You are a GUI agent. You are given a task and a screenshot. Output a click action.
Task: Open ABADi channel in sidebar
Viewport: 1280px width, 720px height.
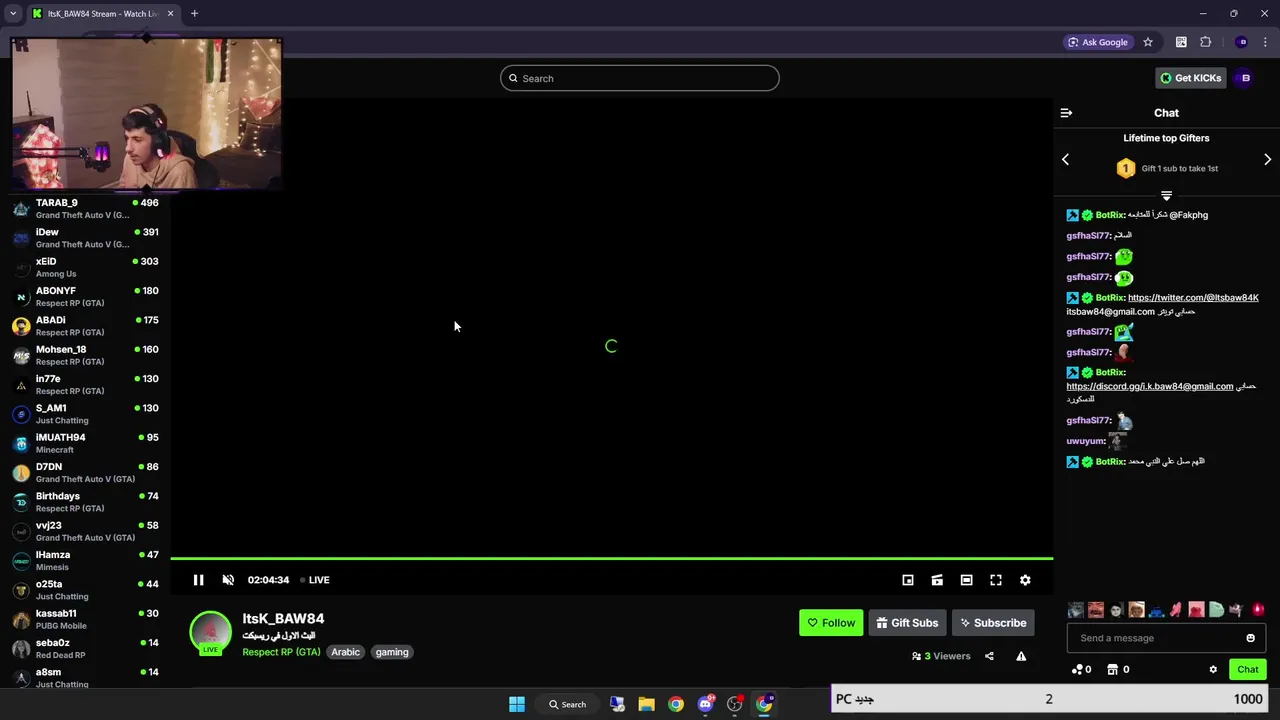(85, 326)
